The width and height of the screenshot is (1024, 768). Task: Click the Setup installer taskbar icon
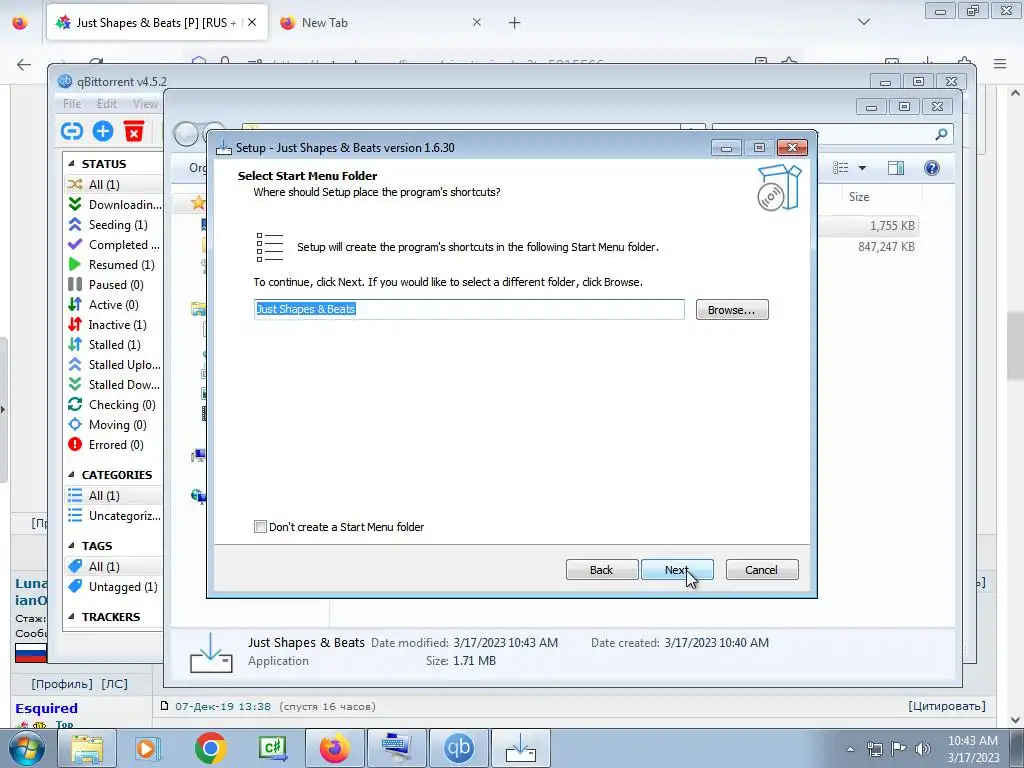coord(520,748)
